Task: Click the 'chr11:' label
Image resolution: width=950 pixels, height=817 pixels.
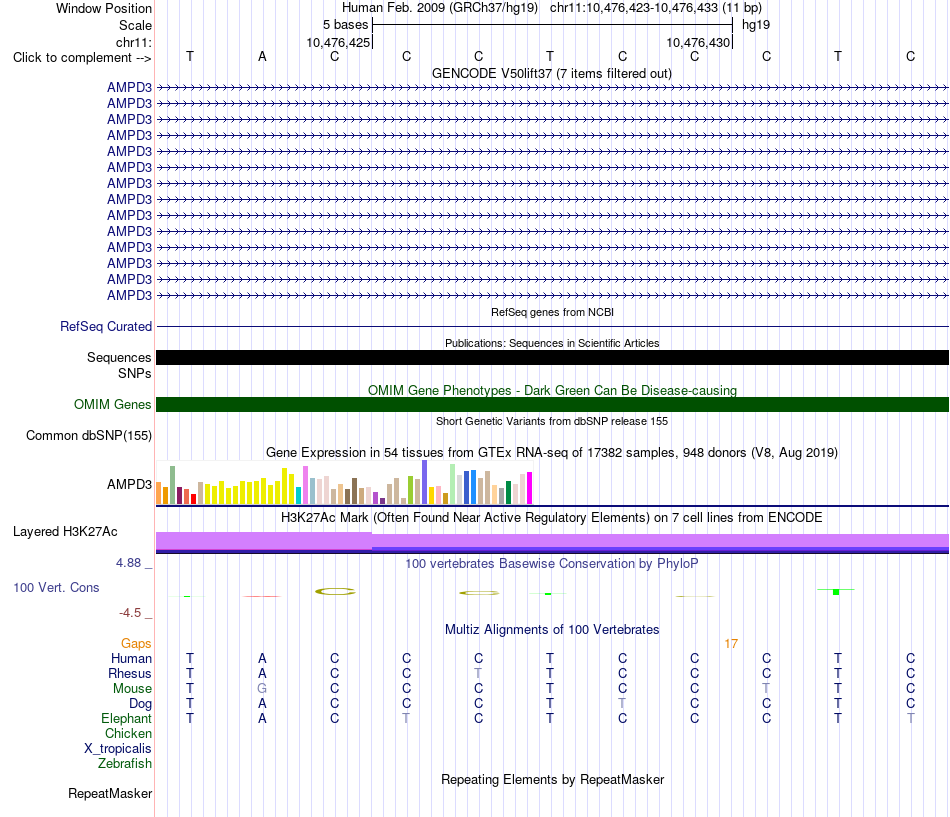Action: click(133, 42)
